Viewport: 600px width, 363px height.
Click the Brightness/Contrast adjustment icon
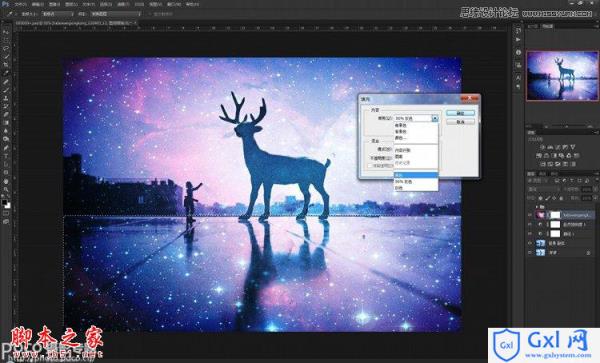click(543, 147)
